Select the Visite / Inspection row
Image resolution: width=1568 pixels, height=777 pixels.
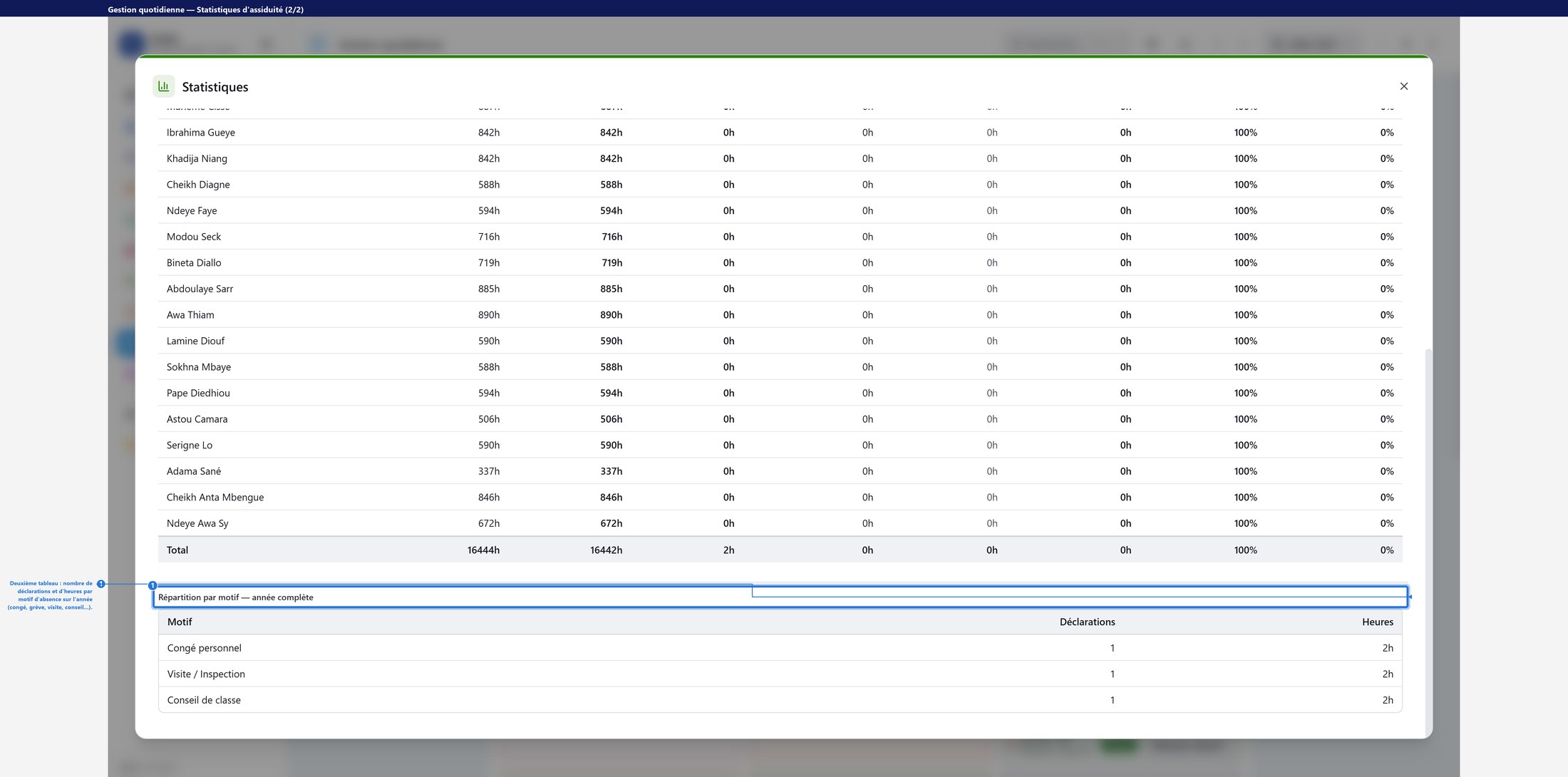point(780,674)
